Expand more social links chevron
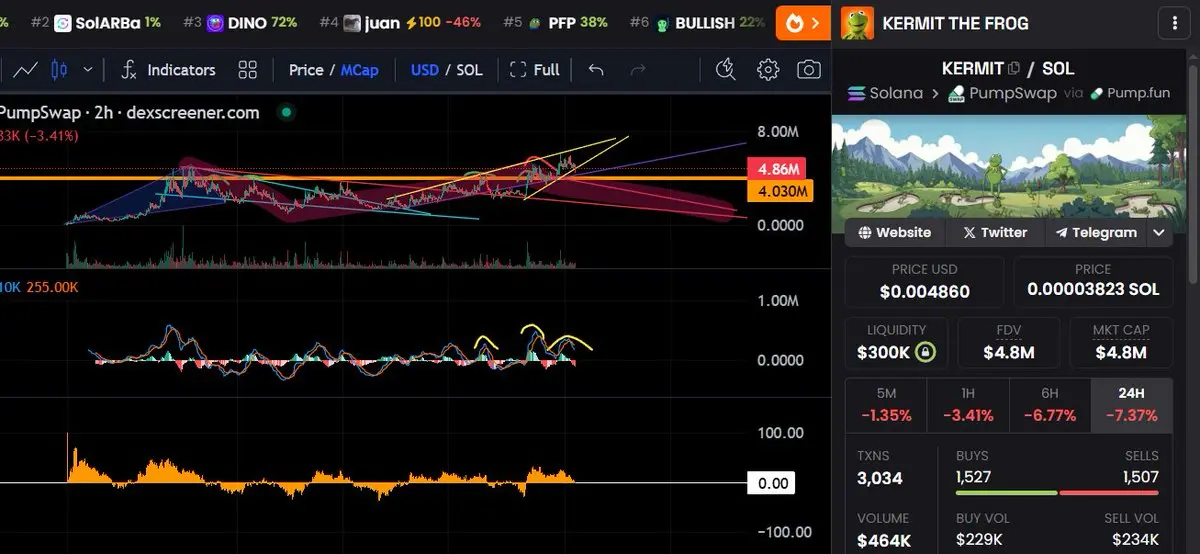This screenshot has width=1200, height=554. click(1159, 232)
